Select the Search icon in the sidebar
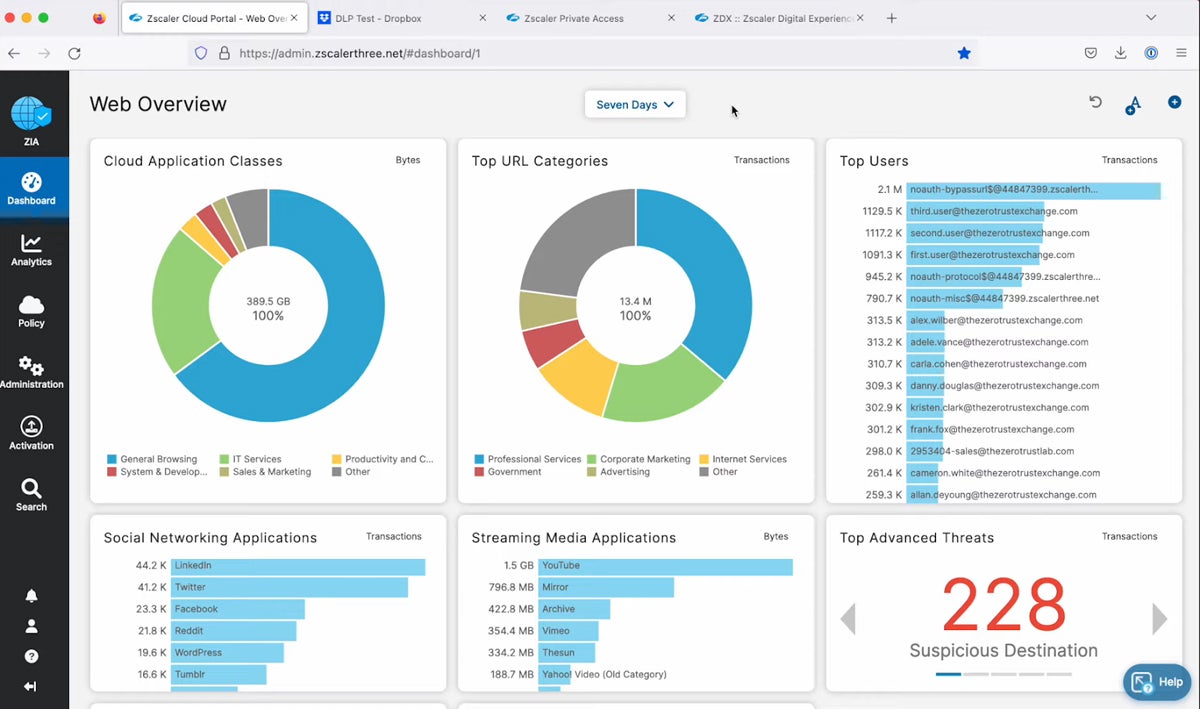 [x=31, y=494]
